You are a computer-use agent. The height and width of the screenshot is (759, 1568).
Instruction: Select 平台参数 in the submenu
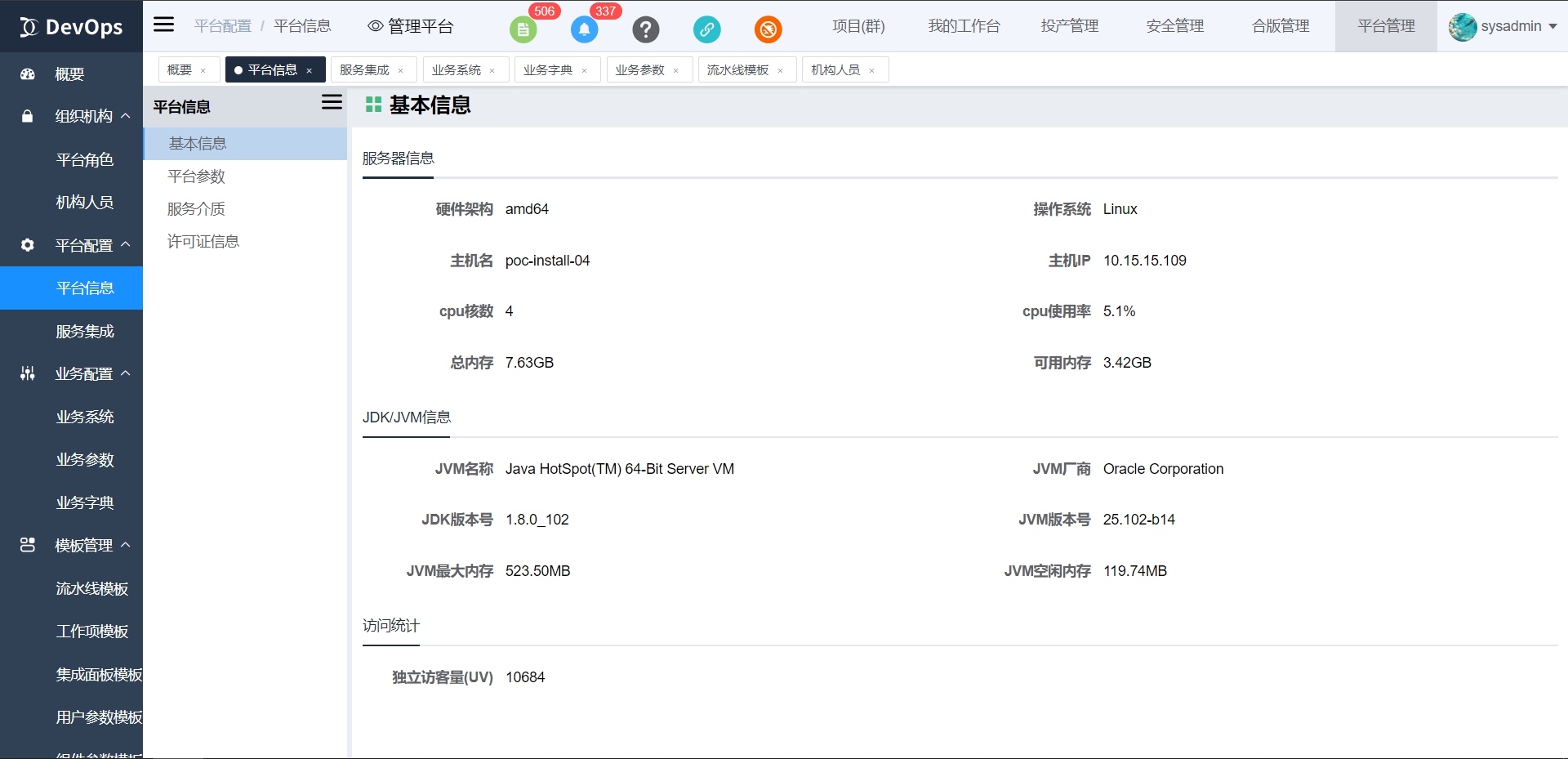pos(196,176)
